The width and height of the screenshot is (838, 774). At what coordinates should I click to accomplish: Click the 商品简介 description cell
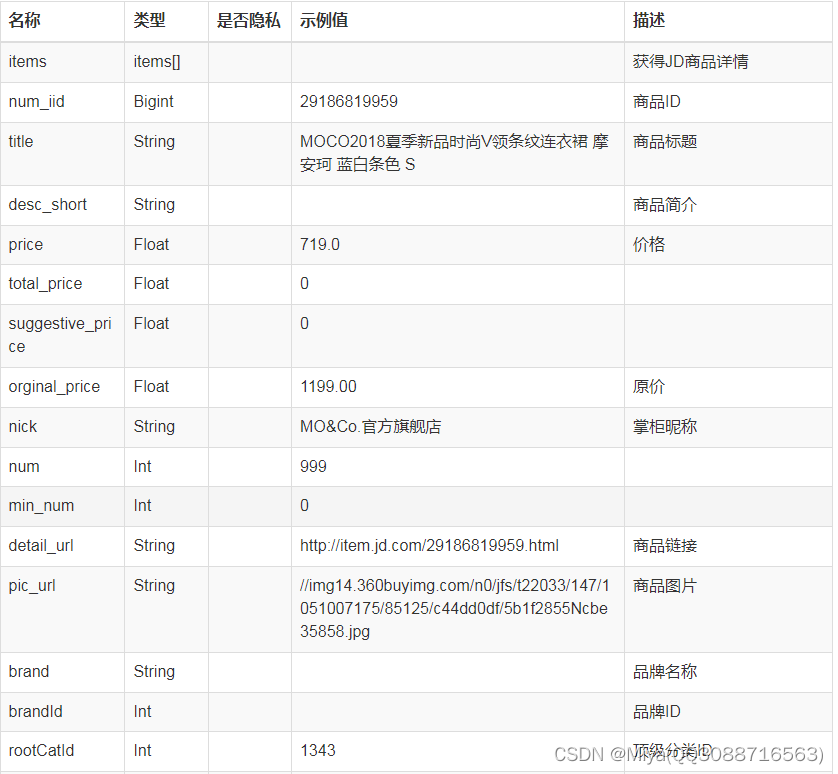(x=665, y=205)
